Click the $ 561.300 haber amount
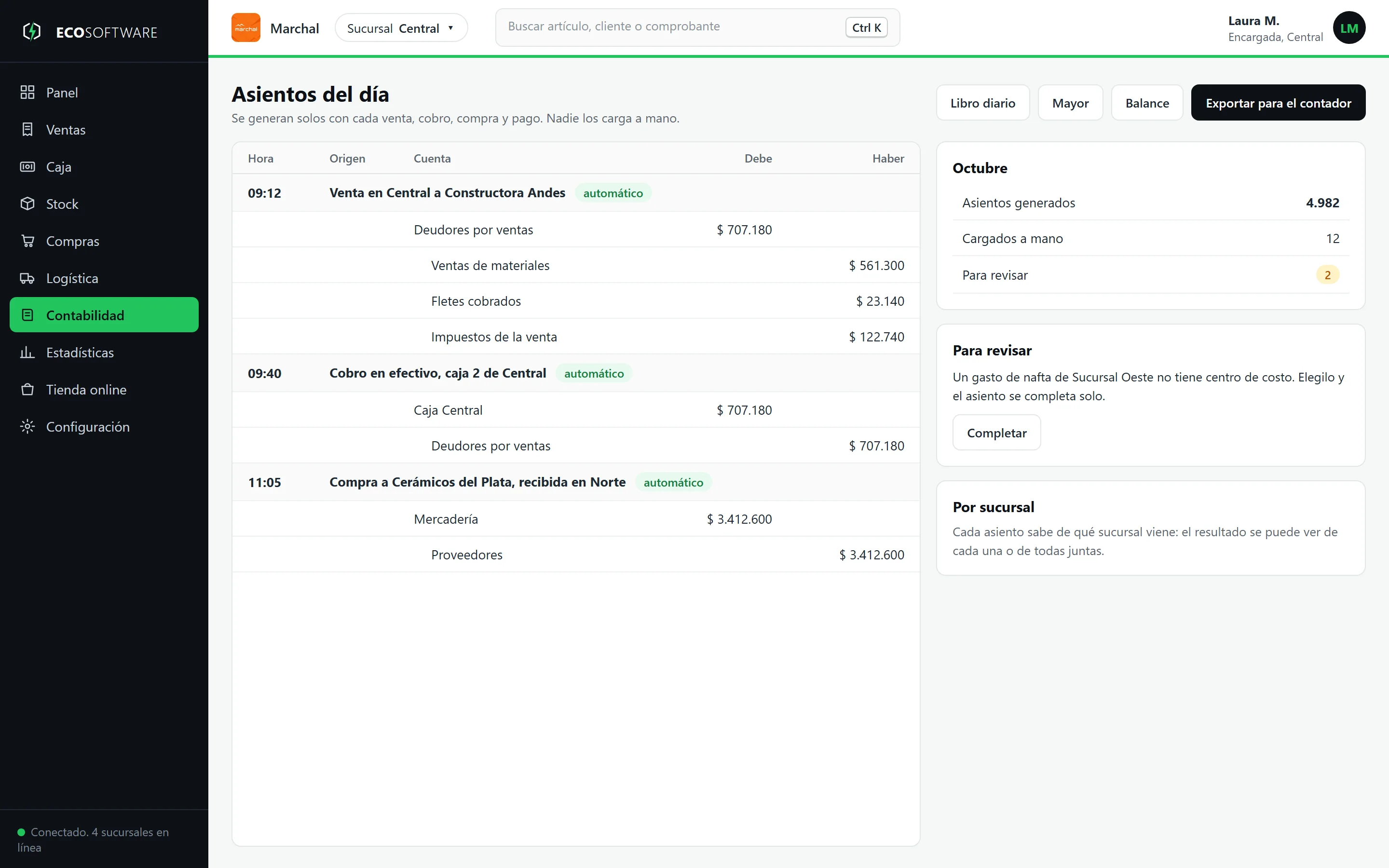 coord(876,265)
